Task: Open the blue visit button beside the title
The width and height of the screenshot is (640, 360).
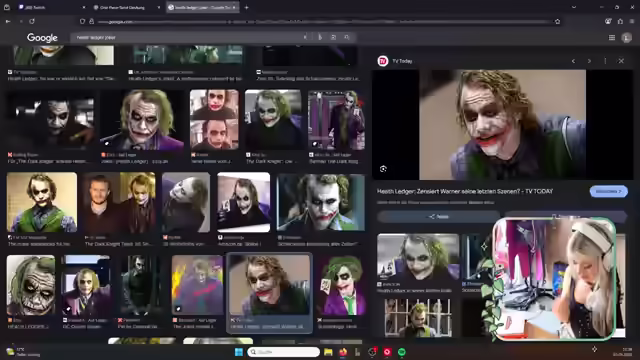Action: point(609,191)
